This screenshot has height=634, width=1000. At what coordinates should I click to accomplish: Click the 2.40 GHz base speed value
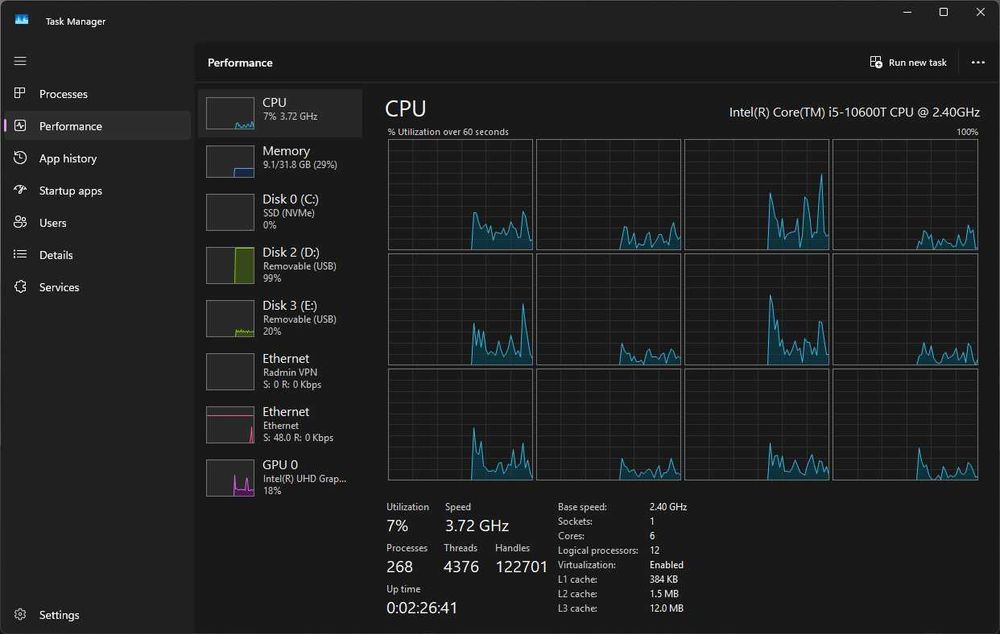point(668,507)
